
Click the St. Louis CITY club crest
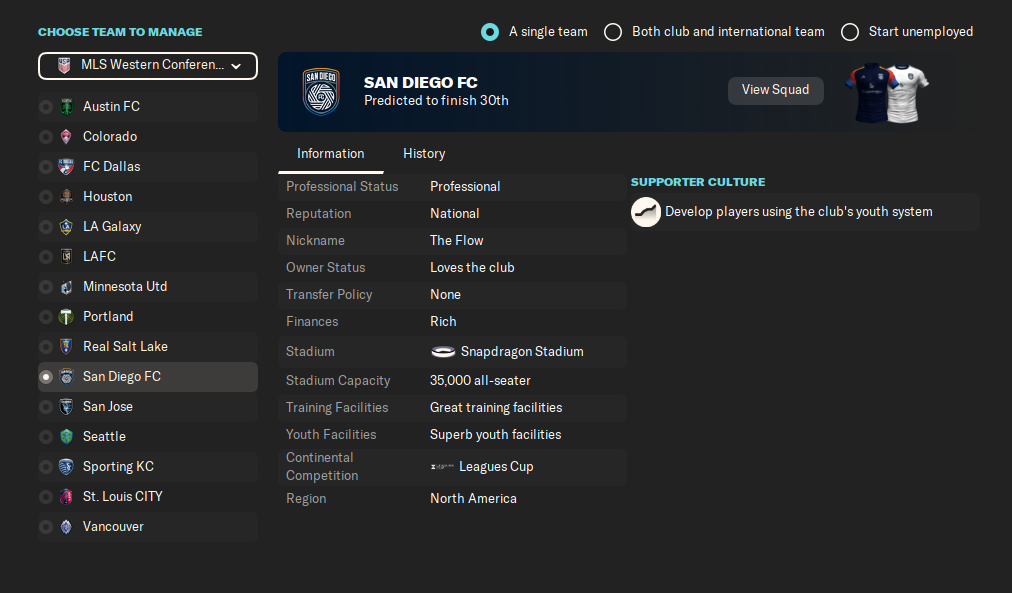(x=66, y=497)
